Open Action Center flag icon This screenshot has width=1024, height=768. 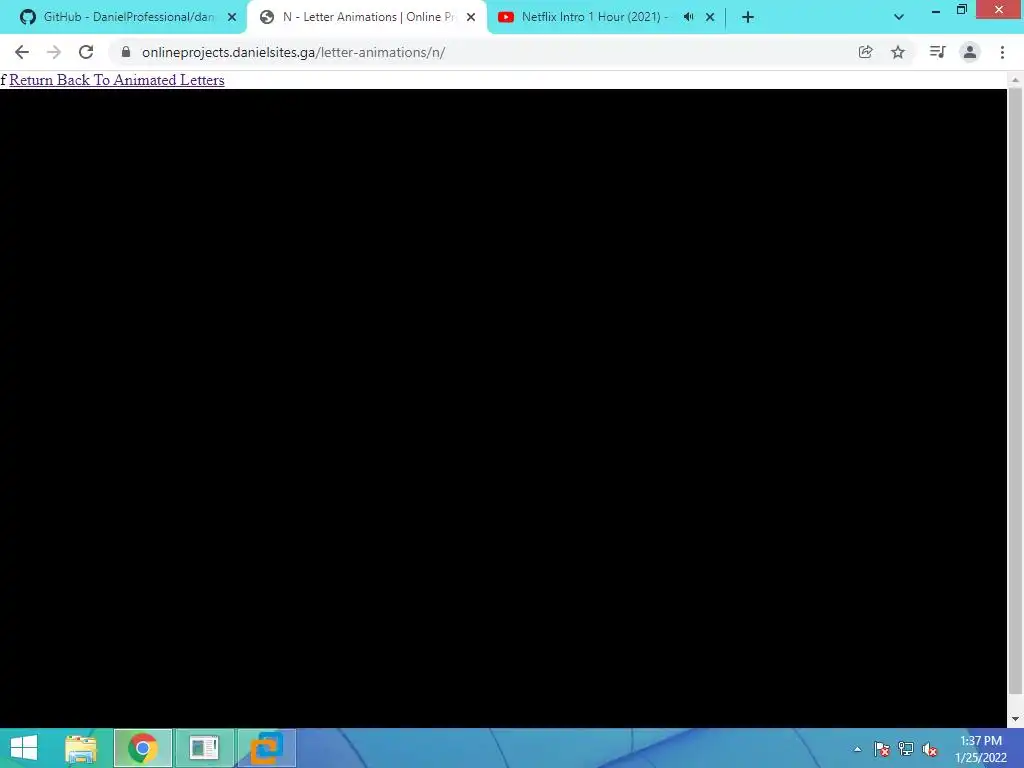click(x=881, y=749)
